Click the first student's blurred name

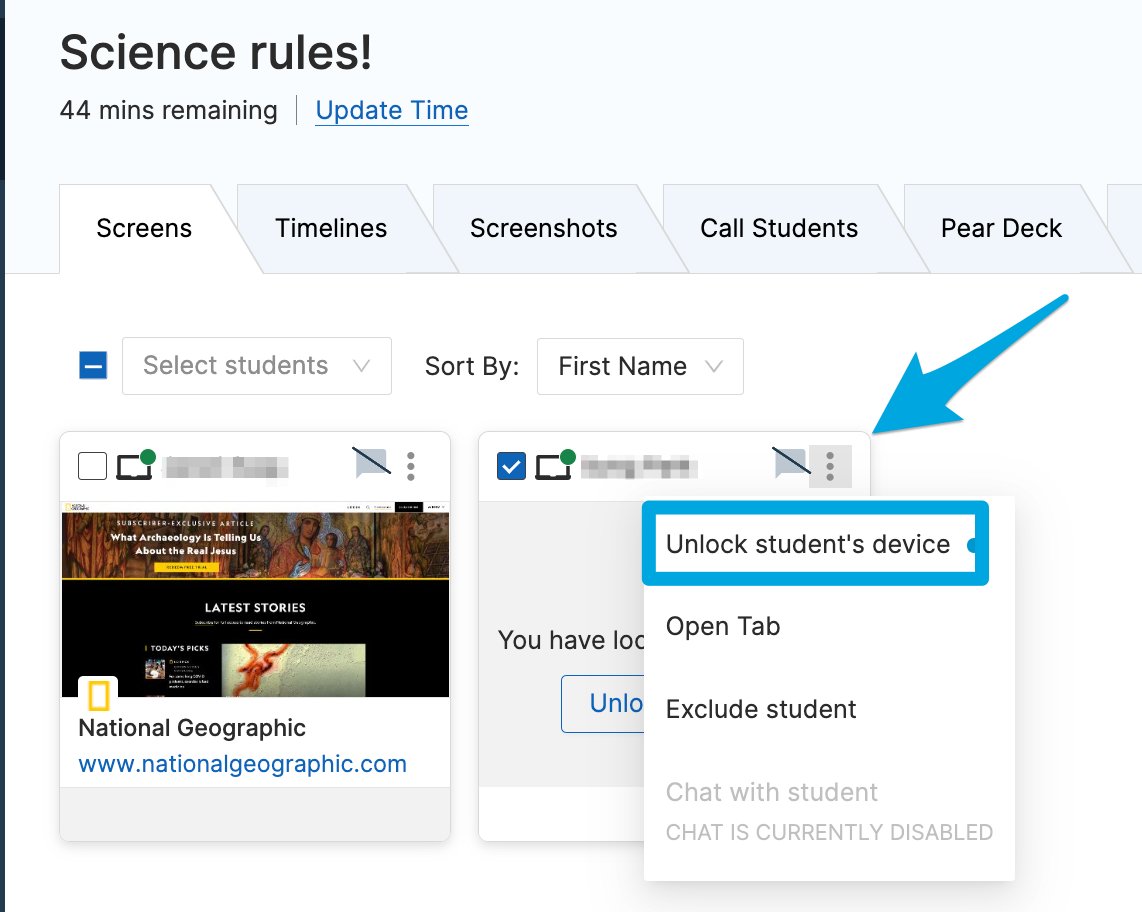pyautogui.click(x=227, y=466)
